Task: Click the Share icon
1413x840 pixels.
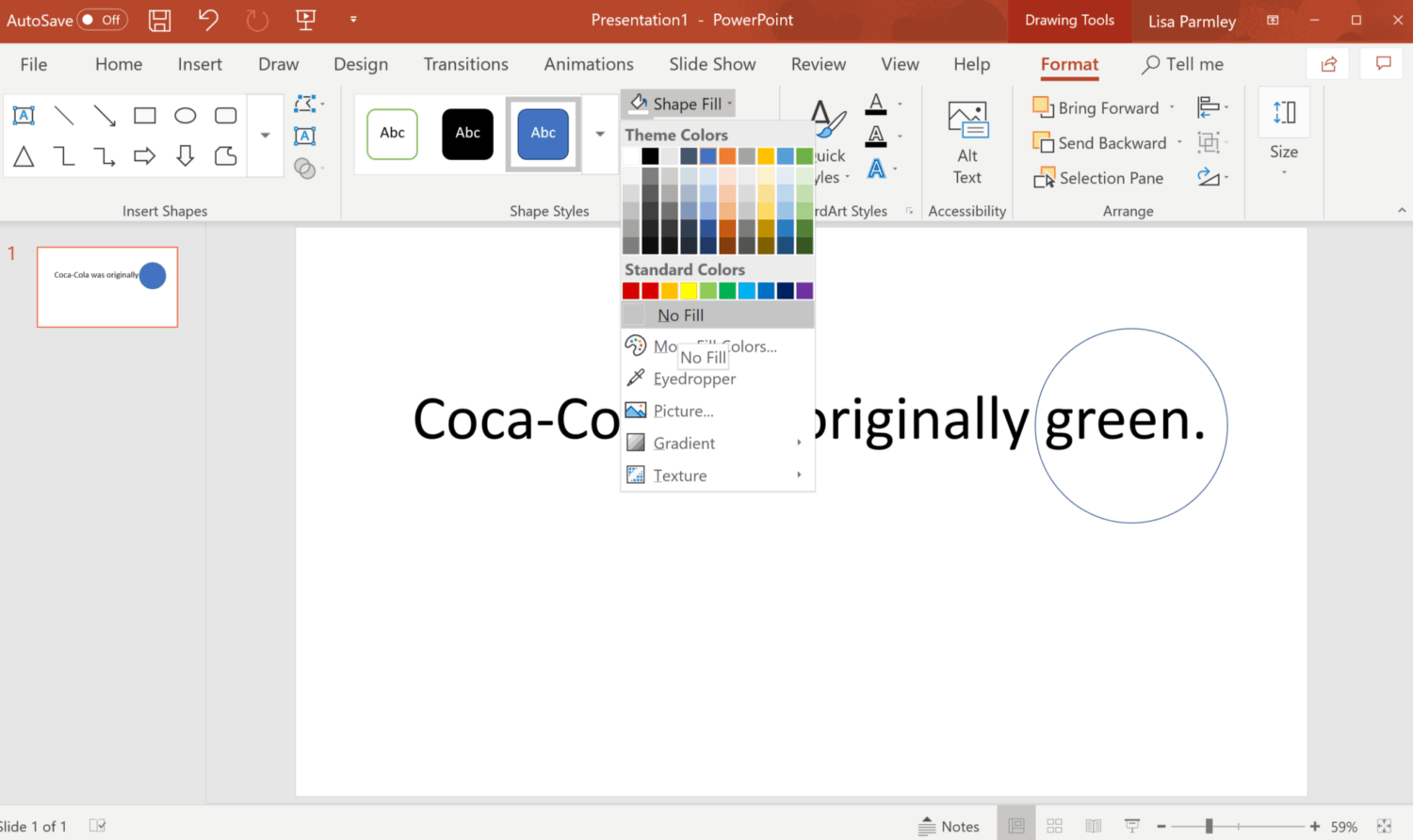Action: (1329, 64)
